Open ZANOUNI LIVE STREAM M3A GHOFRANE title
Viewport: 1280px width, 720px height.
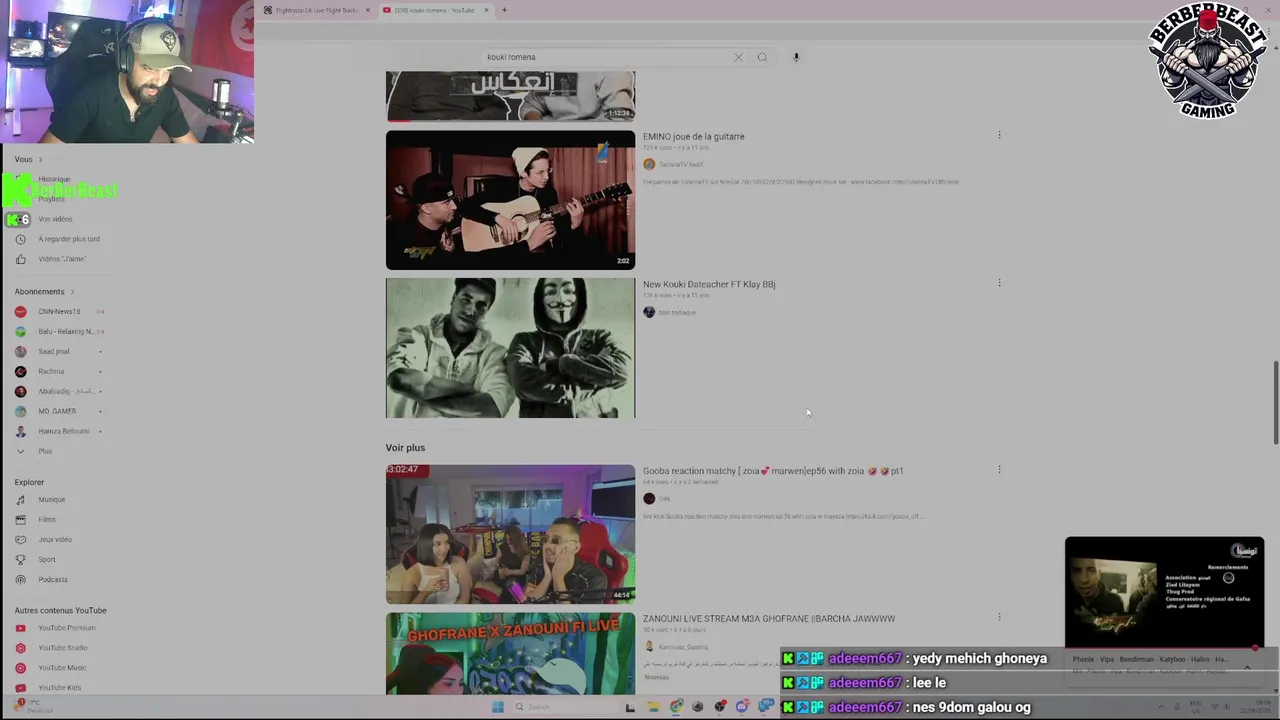(769, 619)
